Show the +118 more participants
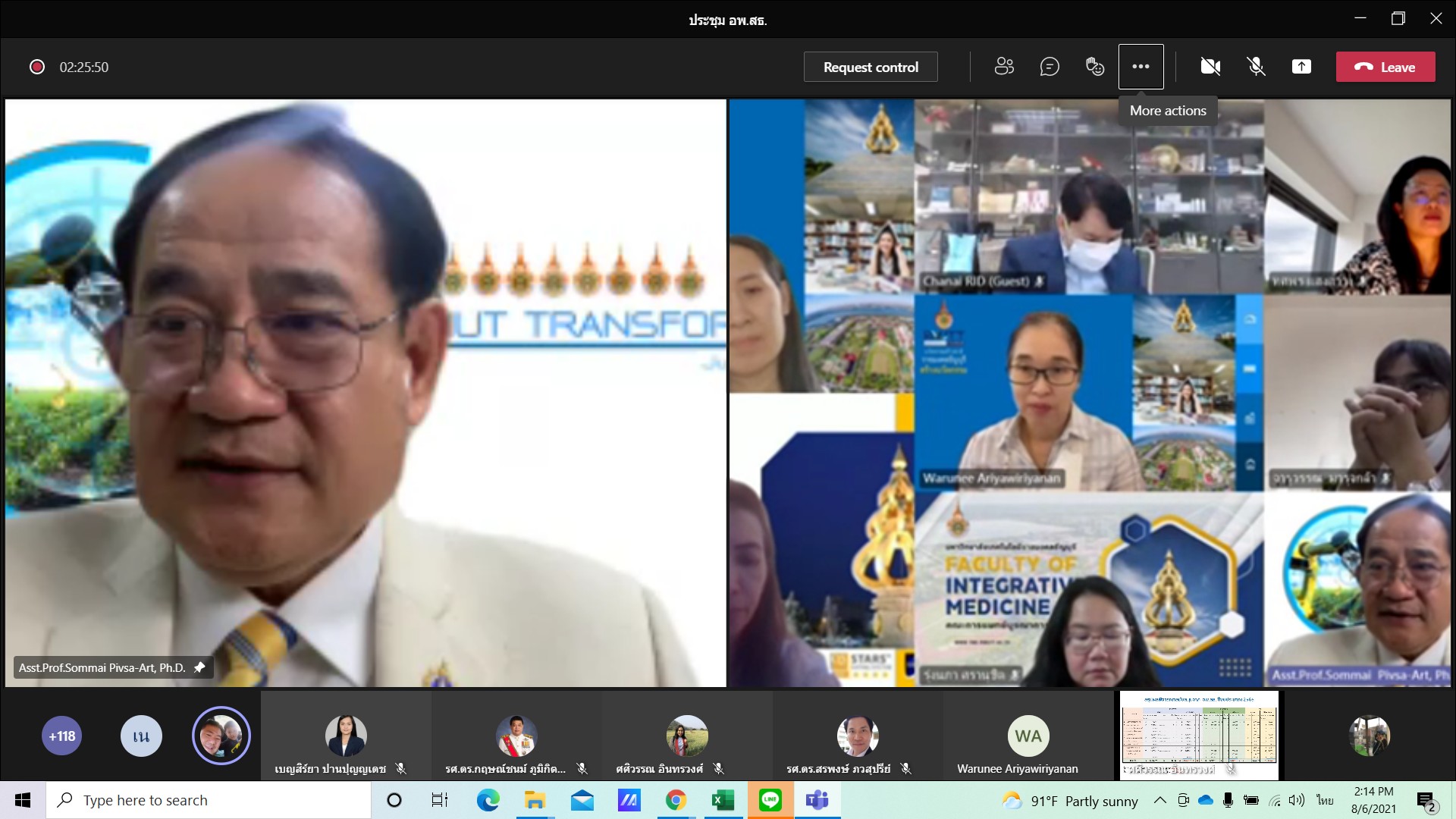This screenshot has height=819, width=1456. point(62,736)
